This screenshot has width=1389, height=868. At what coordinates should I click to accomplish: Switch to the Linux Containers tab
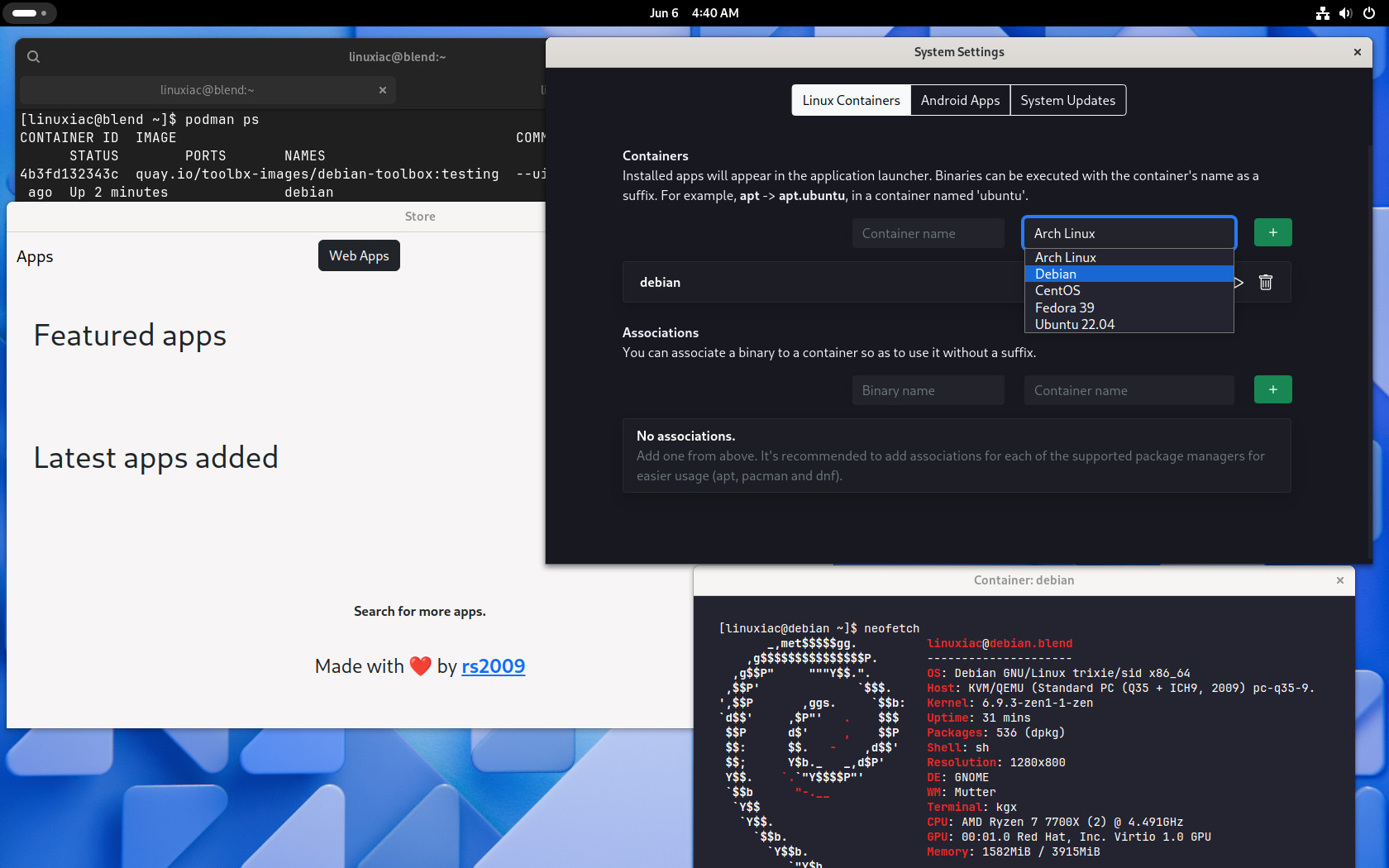851,100
